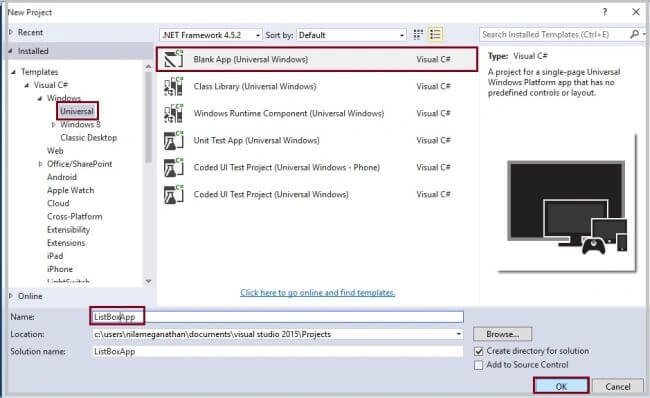Collapse the Visual C# tree node
Screen dimensions: 650x398
[27, 85]
